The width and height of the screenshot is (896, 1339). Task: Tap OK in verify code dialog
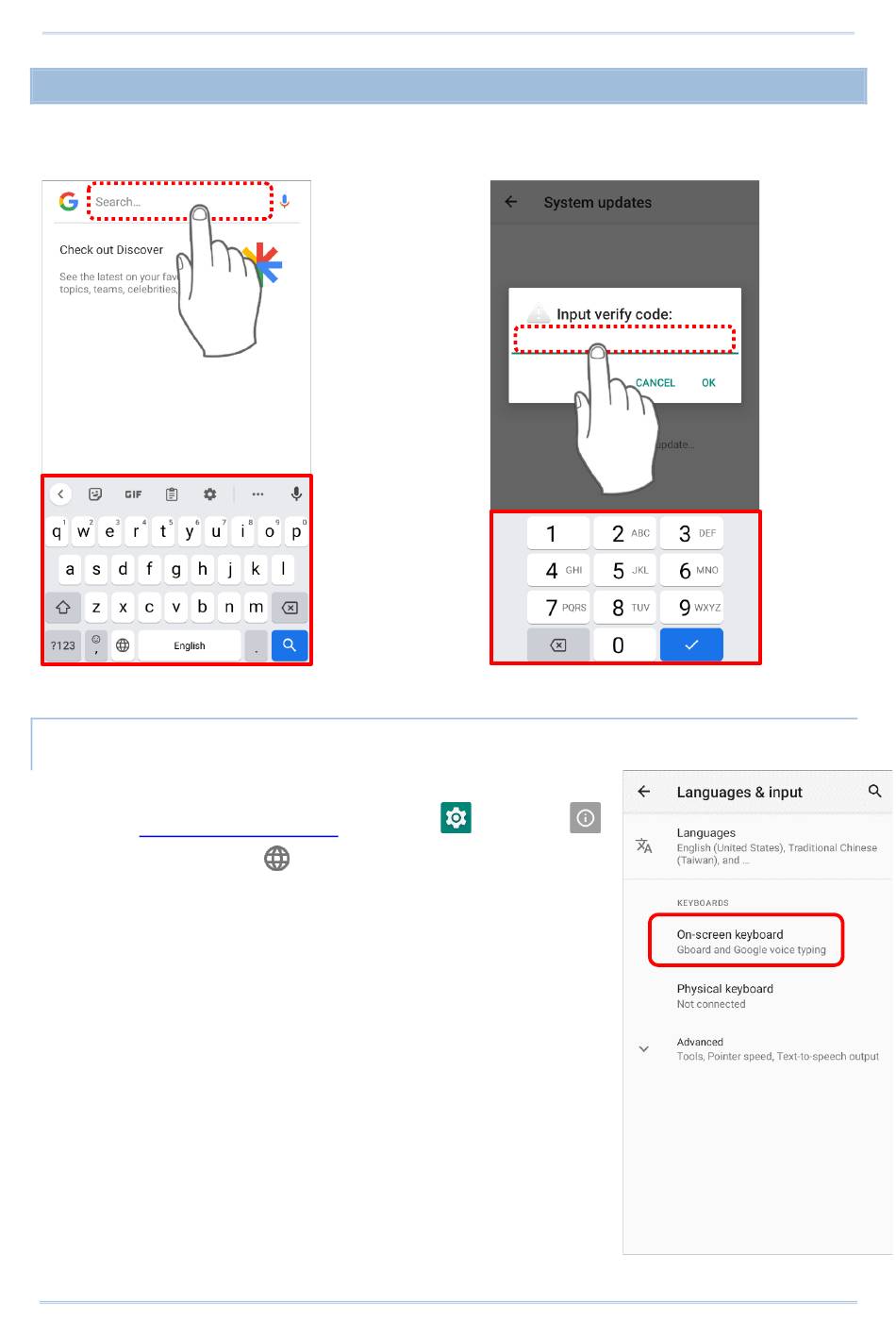[708, 383]
